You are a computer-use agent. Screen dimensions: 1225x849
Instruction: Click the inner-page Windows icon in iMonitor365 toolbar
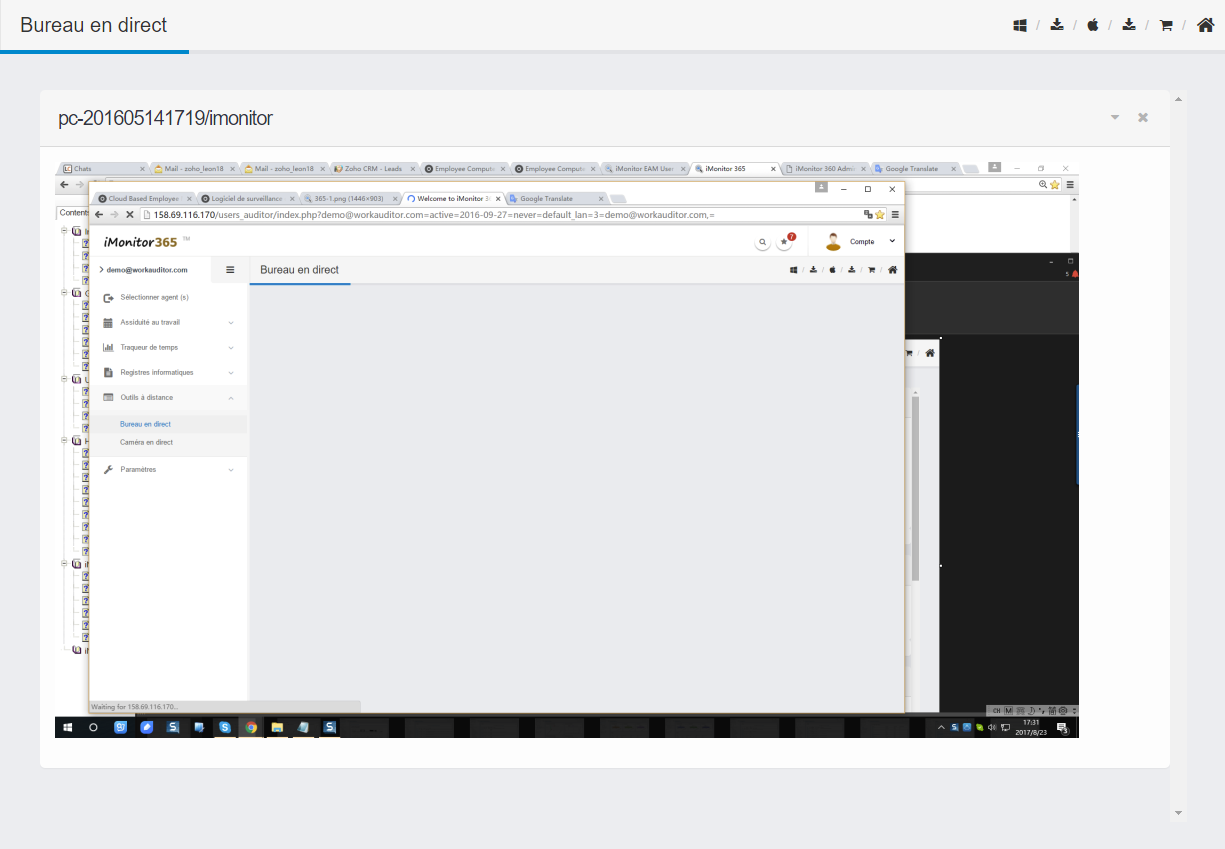point(793,269)
